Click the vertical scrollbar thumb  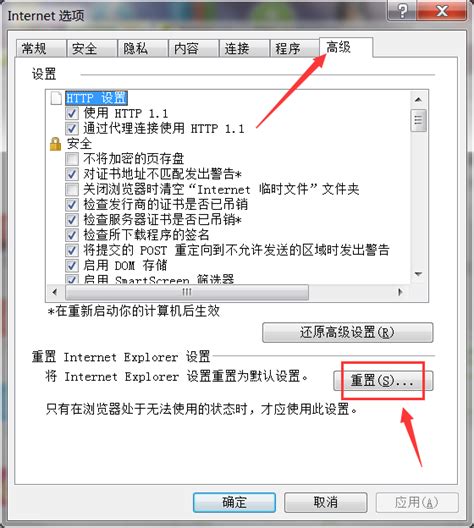pyautogui.click(x=418, y=120)
